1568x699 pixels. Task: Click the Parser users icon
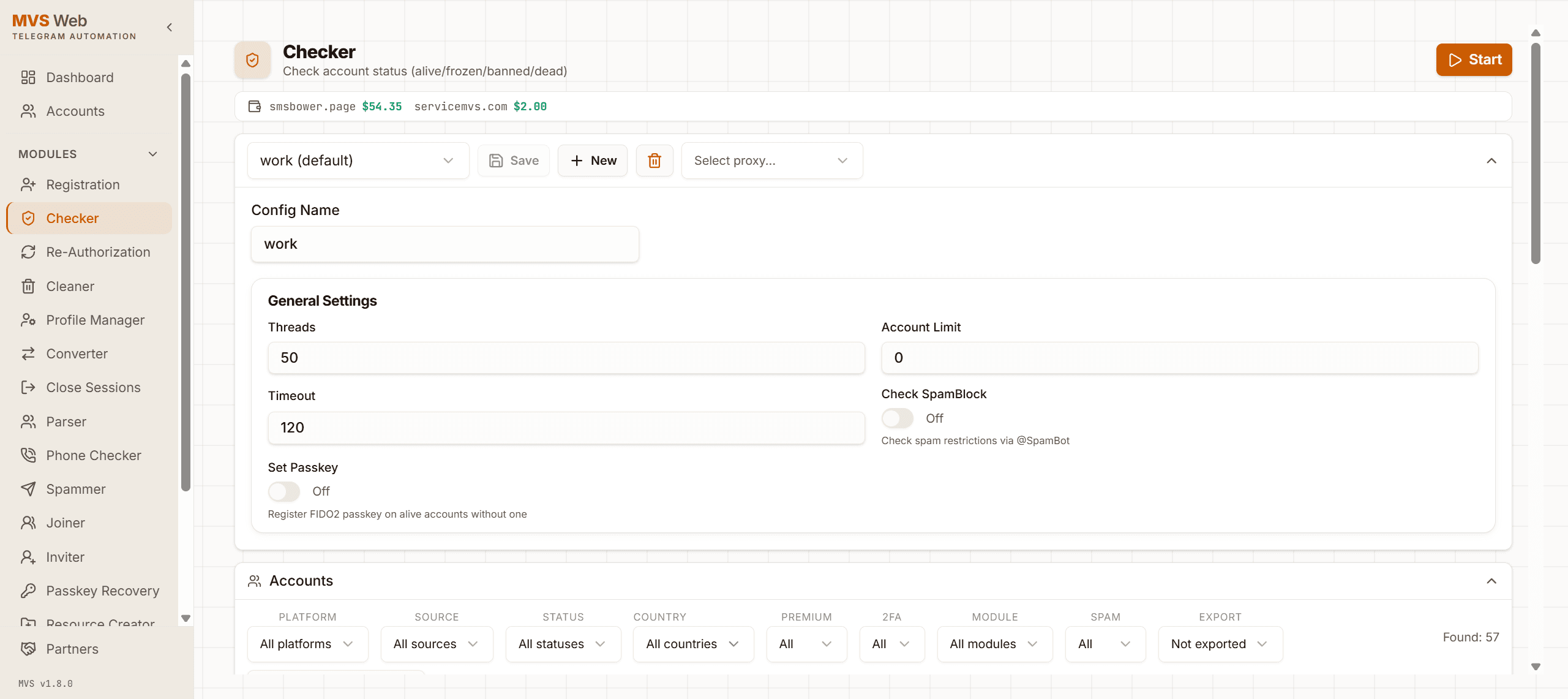(28, 421)
